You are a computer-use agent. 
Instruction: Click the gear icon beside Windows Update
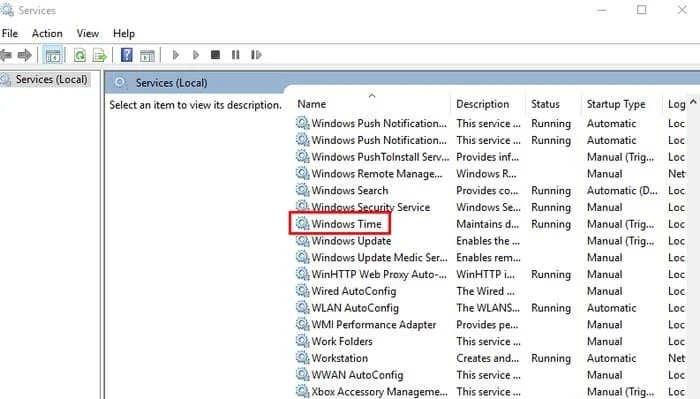coord(303,240)
